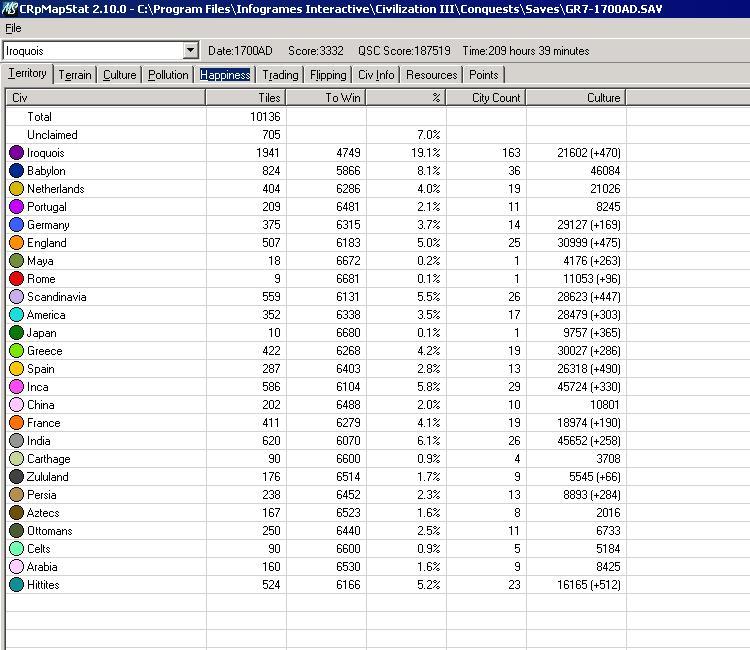Sort by the Tiles column header
Viewport: 750px width, 650px height.
tap(246, 98)
